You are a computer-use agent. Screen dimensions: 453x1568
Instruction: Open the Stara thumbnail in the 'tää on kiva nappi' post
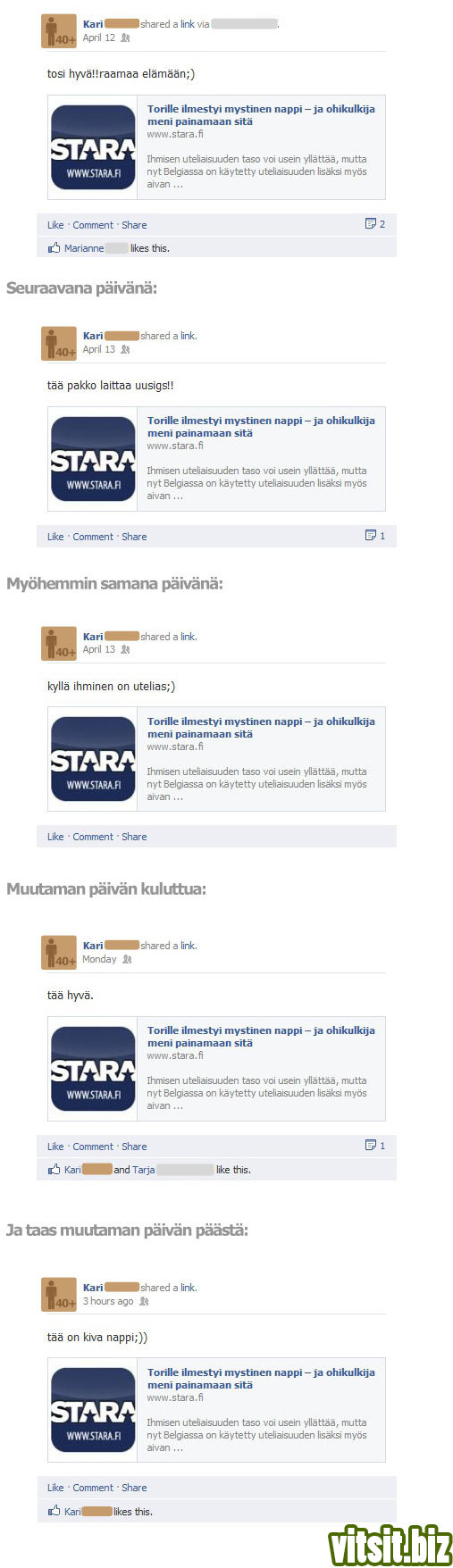[93, 1411]
